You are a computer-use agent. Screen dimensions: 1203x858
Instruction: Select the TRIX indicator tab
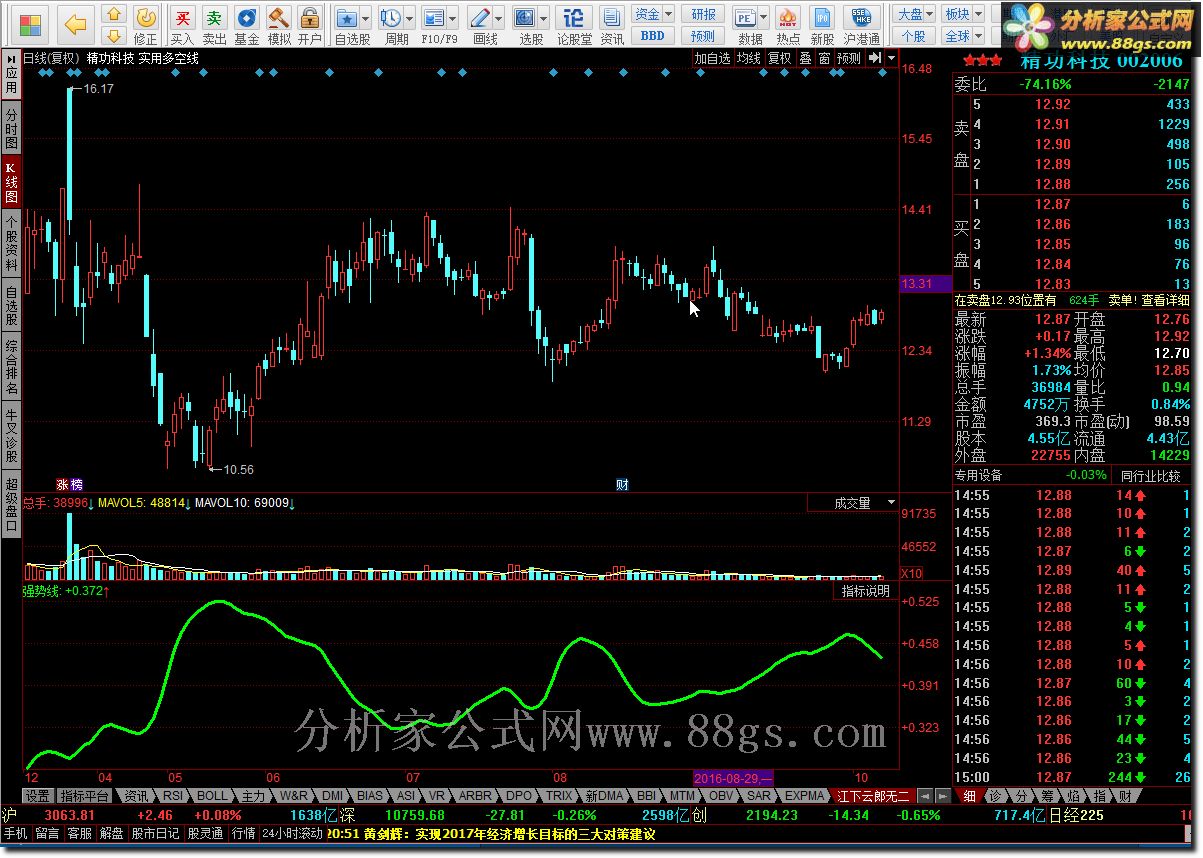(x=559, y=796)
